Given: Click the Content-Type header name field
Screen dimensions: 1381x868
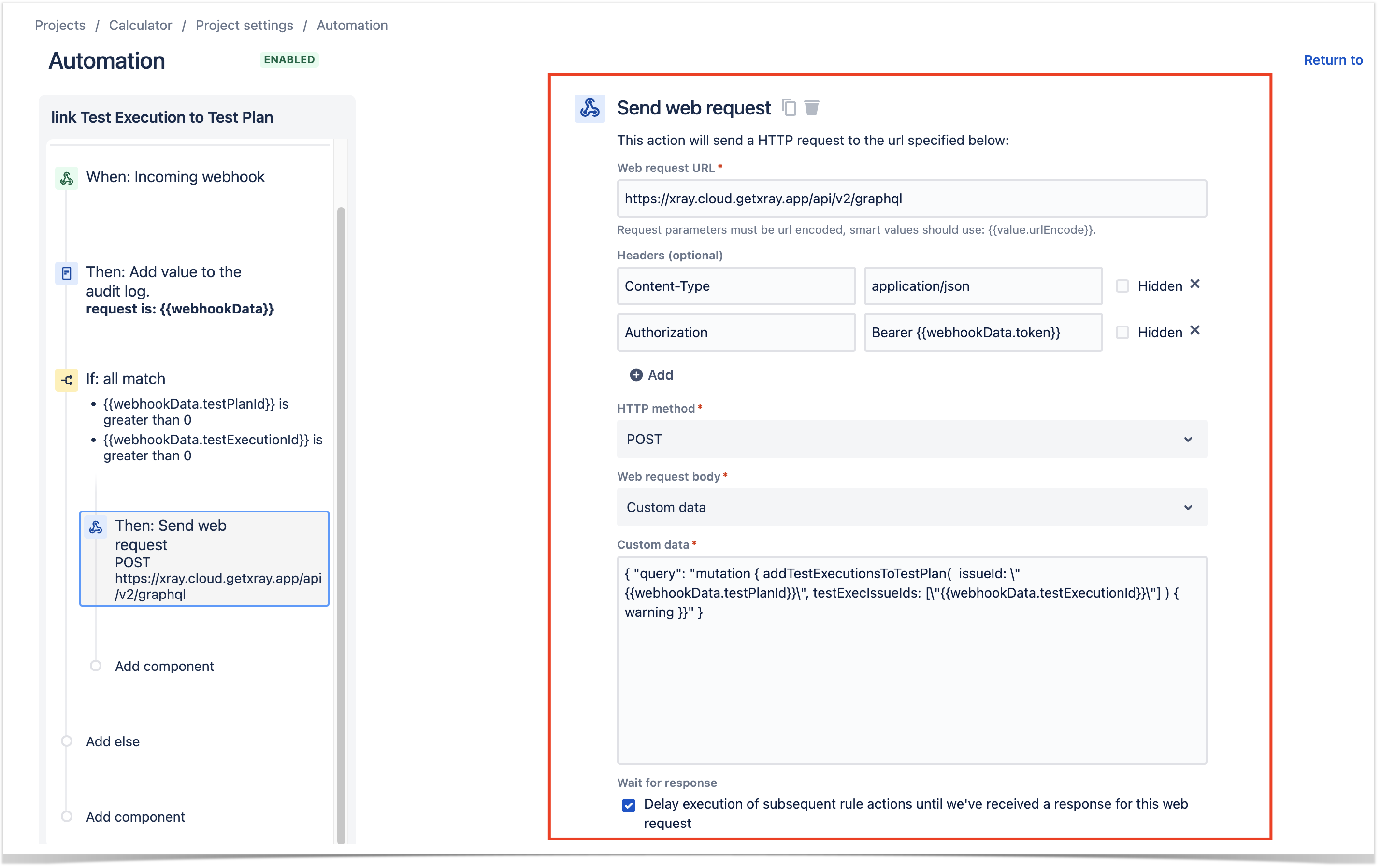Looking at the screenshot, I should tap(736, 286).
